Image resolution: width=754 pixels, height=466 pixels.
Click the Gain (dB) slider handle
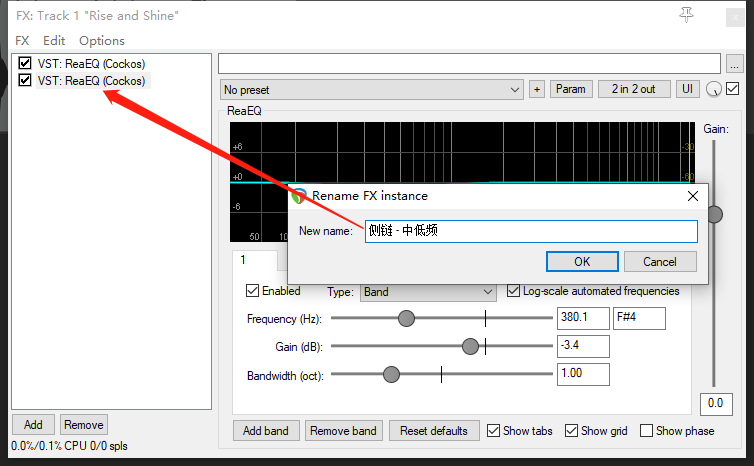coord(470,346)
